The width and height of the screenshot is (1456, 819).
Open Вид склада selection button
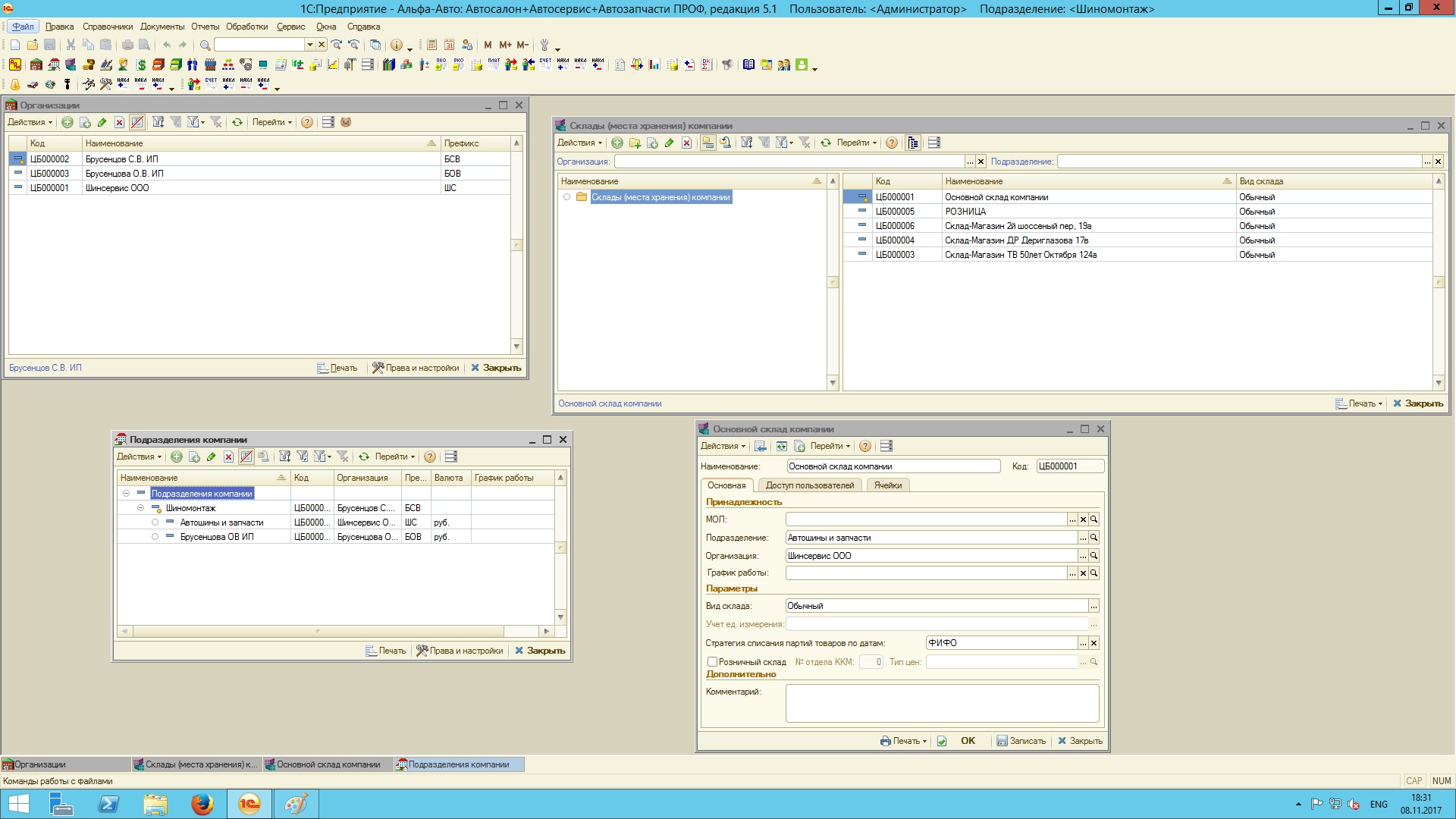coord(1094,606)
